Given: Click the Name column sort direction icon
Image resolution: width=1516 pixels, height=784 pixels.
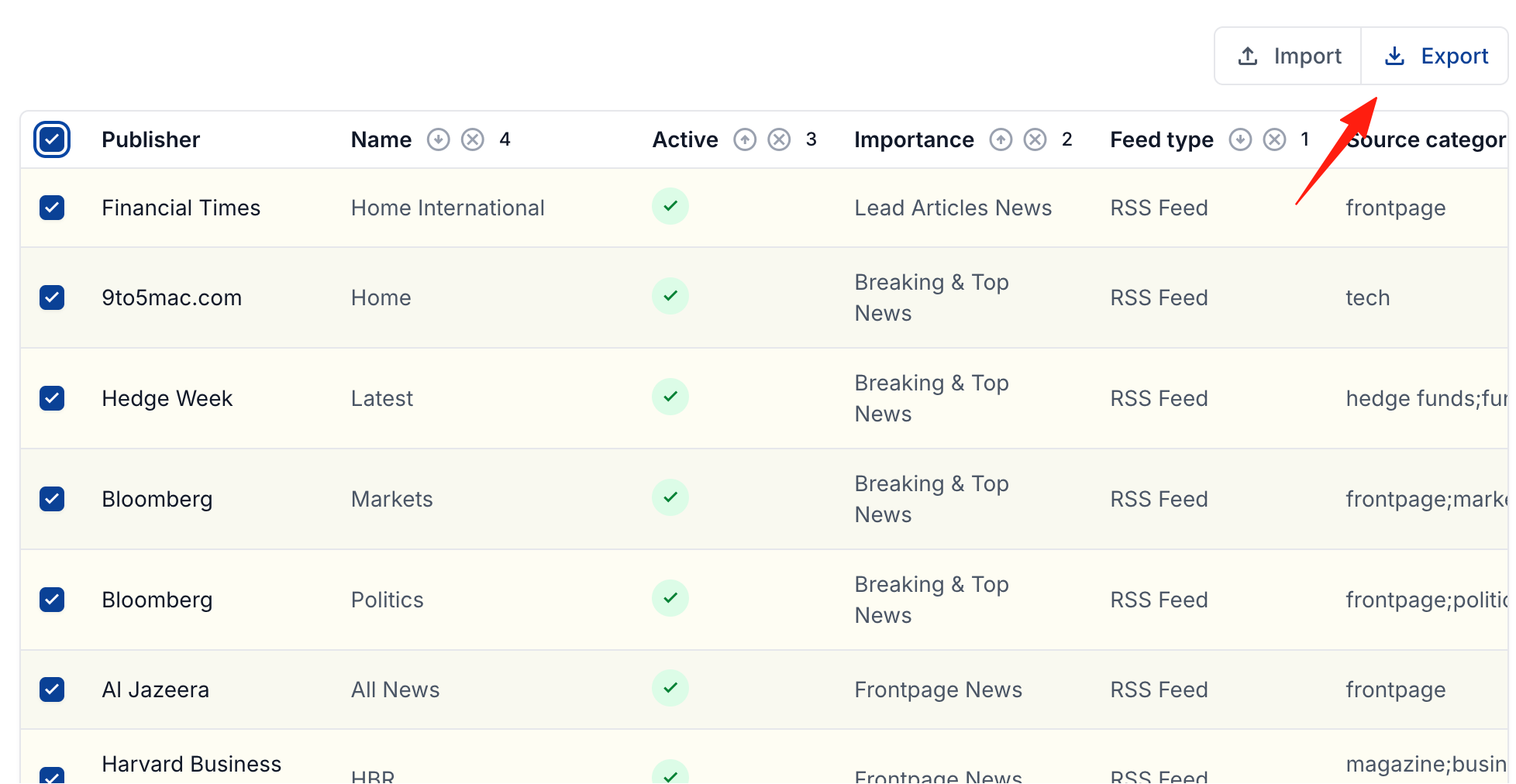Looking at the screenshot, I should pyautogui.click(x=439, y=139).
